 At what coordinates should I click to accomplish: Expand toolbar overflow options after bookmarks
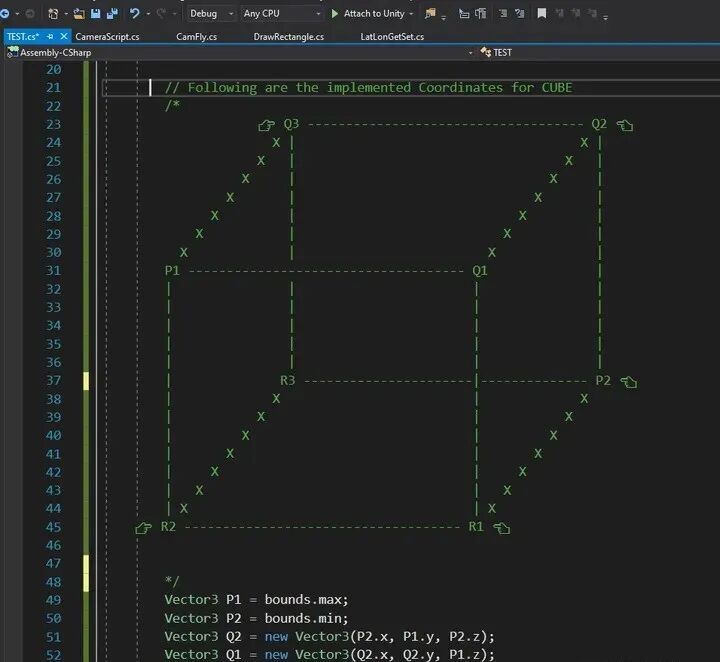coord(606,17)
